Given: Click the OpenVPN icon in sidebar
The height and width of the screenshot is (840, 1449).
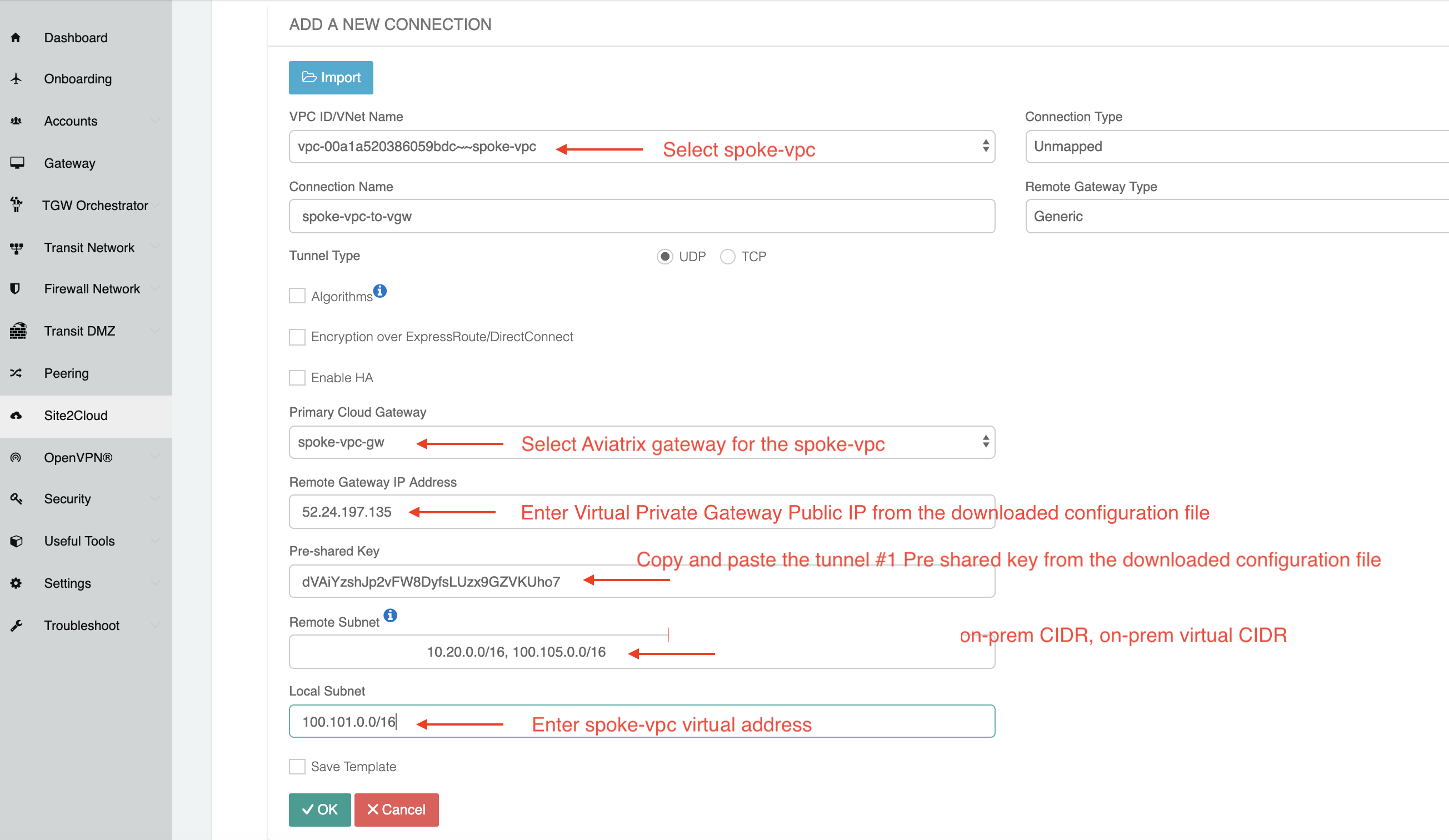Looking at the screenshot, I should [x=15, y=457].
